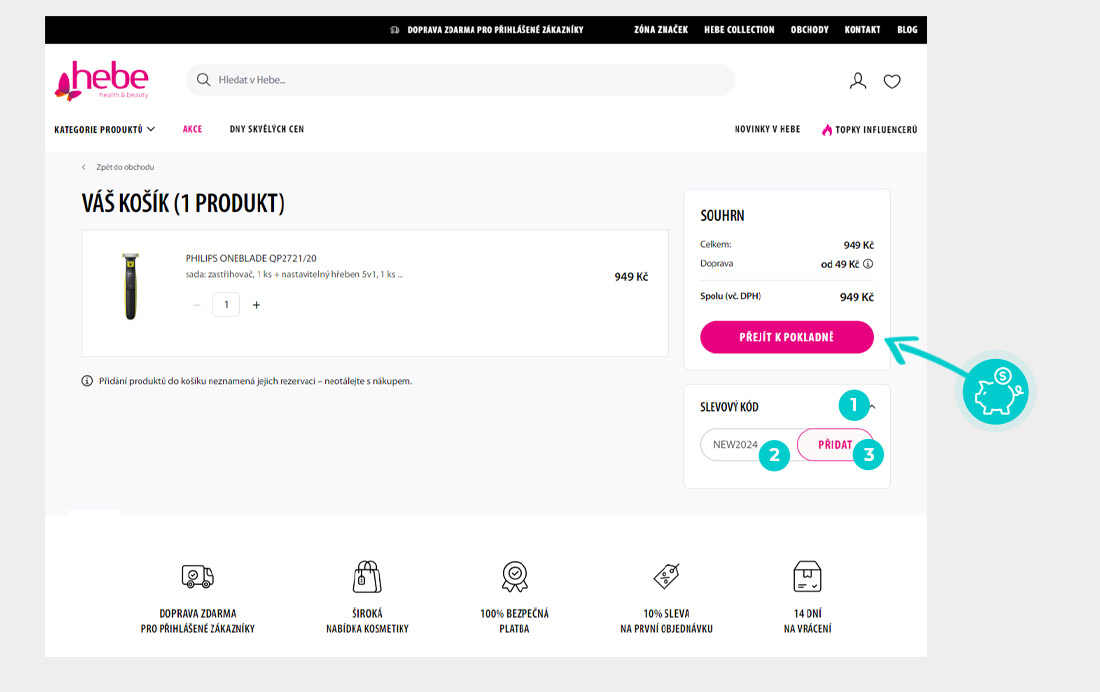The width and height of the screenshot is (1100, 692).
Task: Go to Novinky v Hebe
Action: [x=767, y=129]
